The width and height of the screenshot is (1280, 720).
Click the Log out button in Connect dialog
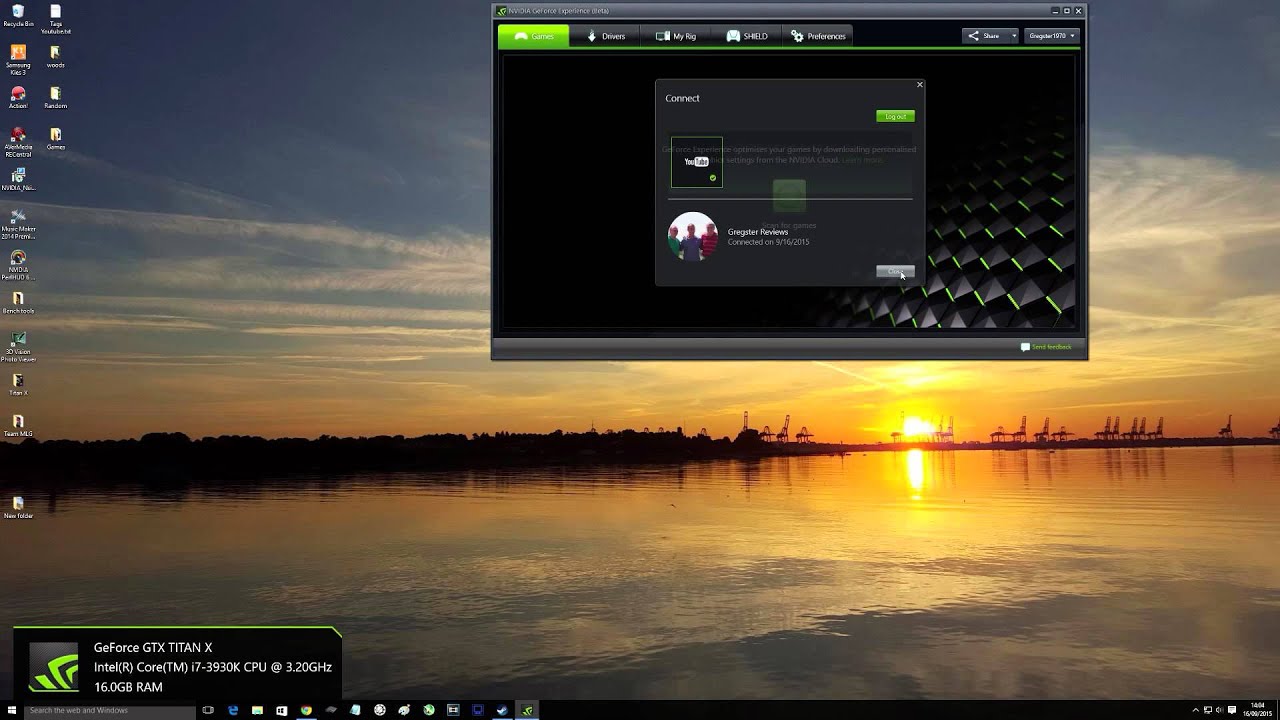(x=895, y=116)
